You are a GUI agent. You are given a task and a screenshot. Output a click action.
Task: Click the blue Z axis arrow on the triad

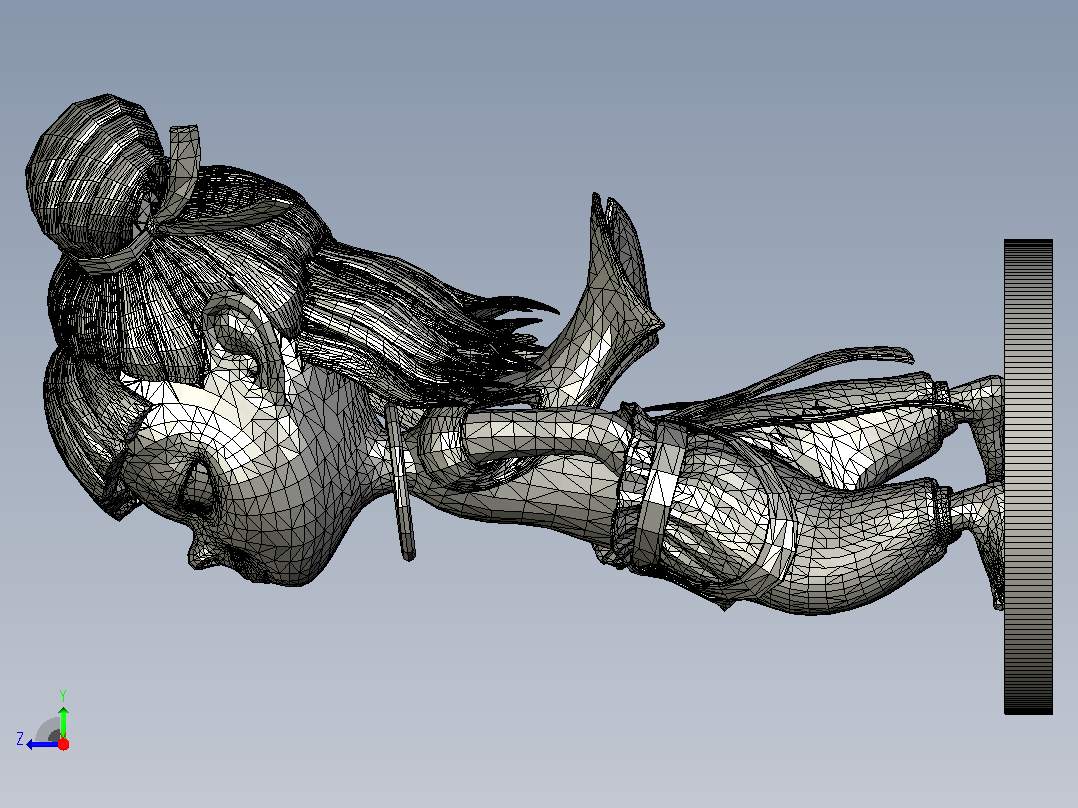click(x=41, y=745)
